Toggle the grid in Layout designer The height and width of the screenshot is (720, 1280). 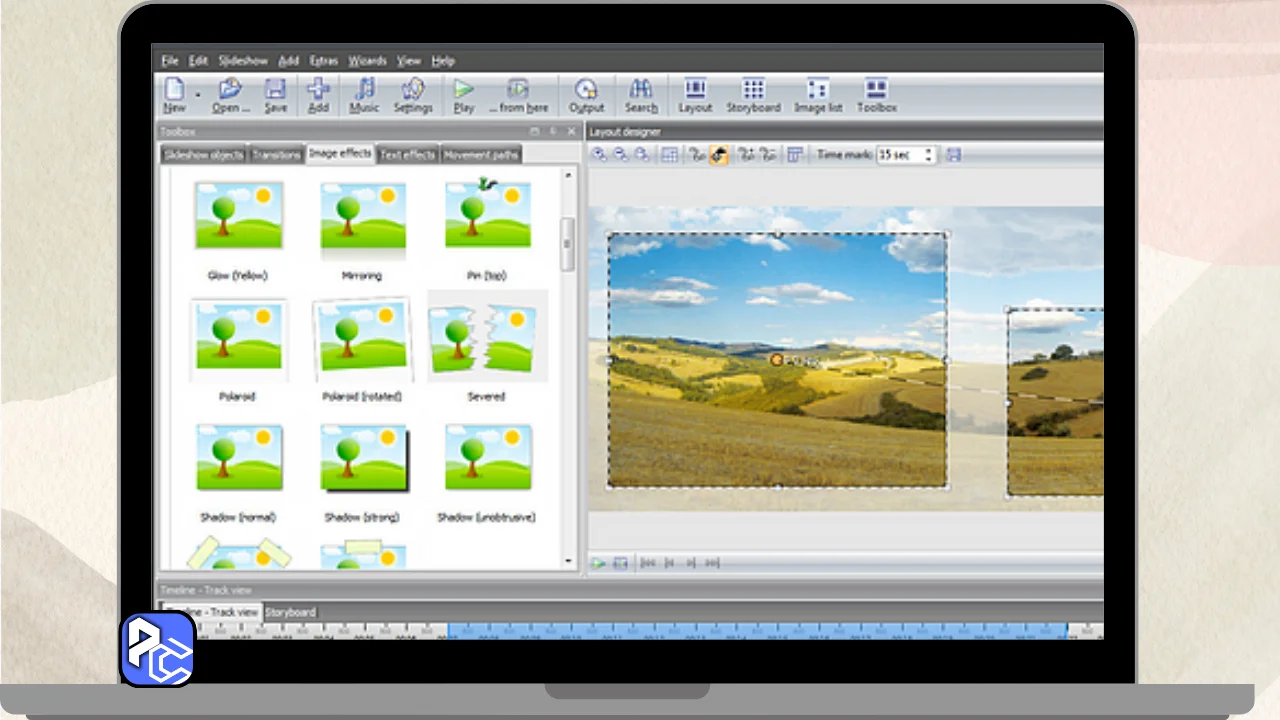pyautogui.click(x=670, y=155)
